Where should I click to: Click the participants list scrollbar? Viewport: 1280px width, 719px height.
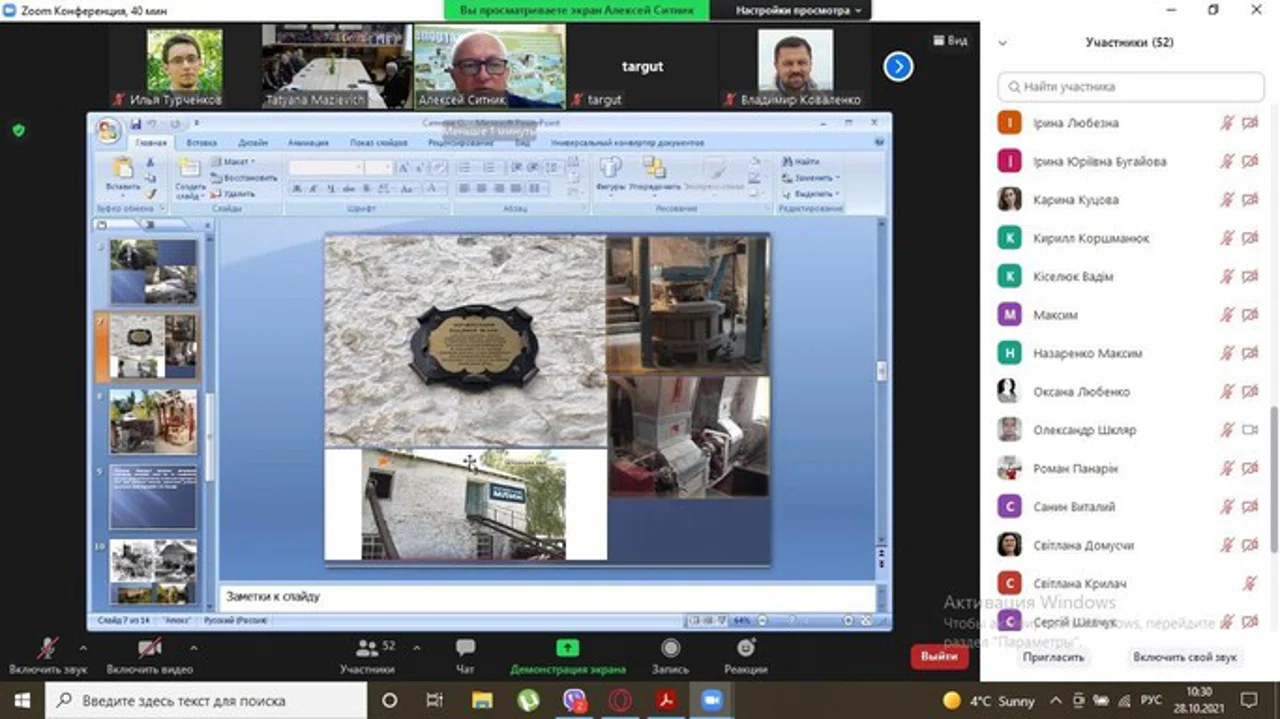[x=1274, y=478]
